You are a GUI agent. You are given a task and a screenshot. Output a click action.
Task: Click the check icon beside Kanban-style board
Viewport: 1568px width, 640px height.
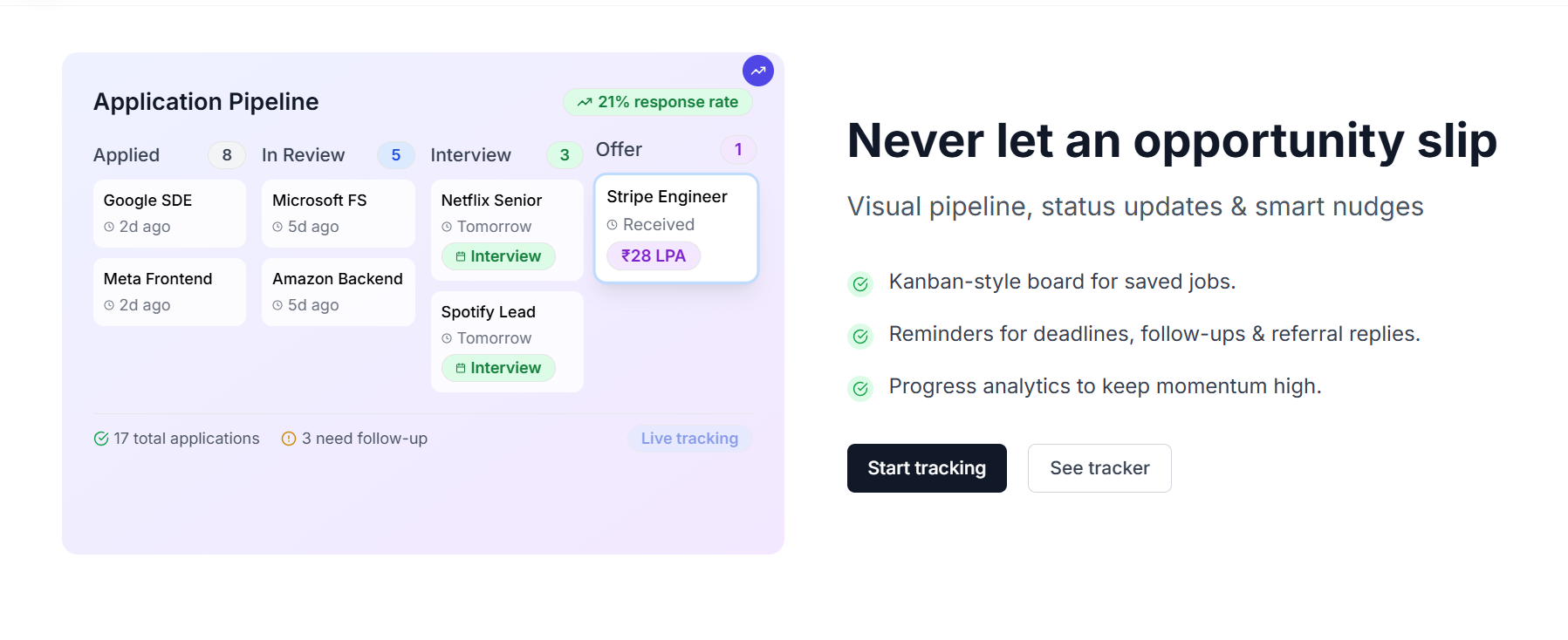pyautogui.click(x=860, y=283)
